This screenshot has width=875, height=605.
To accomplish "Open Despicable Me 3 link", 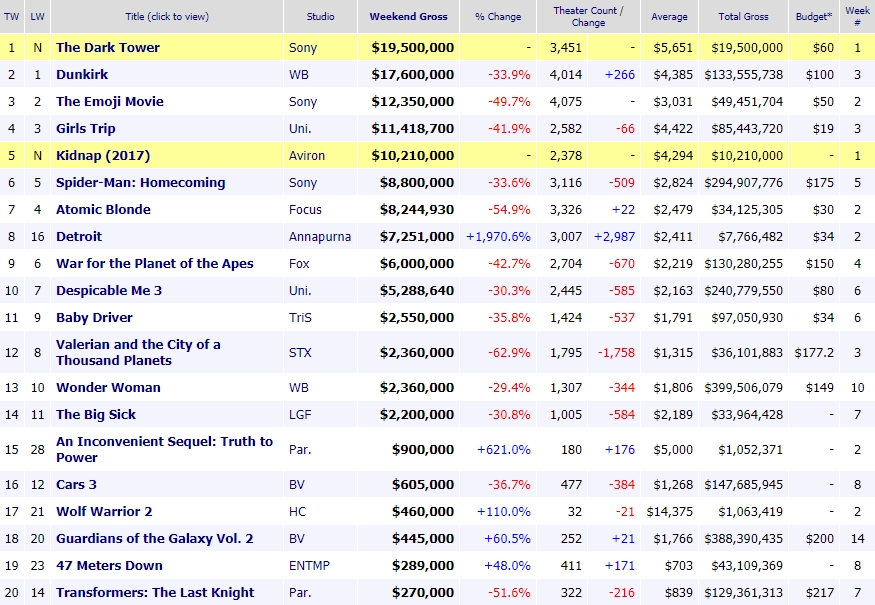I will click(109, 290).
